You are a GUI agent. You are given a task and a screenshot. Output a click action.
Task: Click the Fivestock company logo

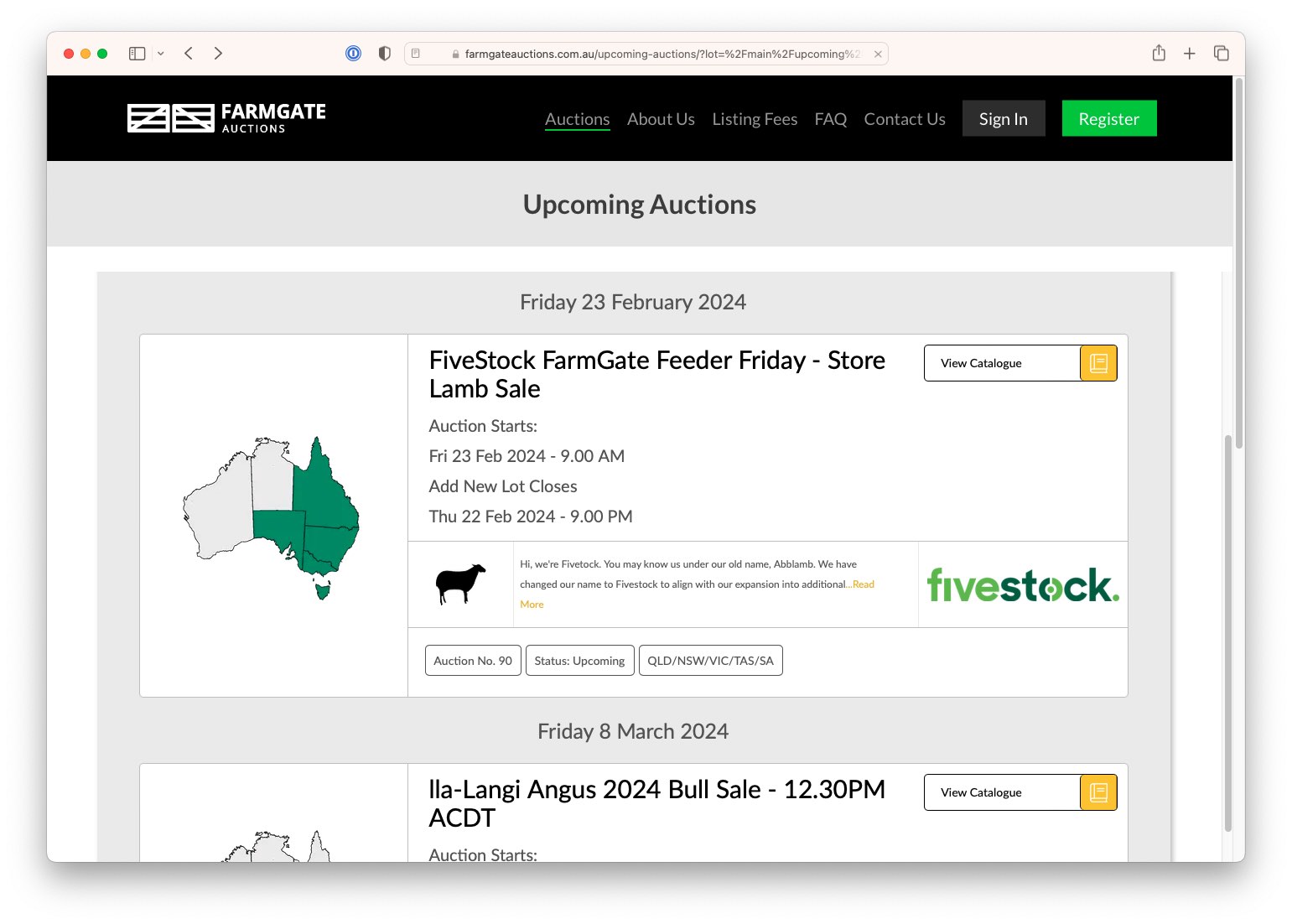1023,584
